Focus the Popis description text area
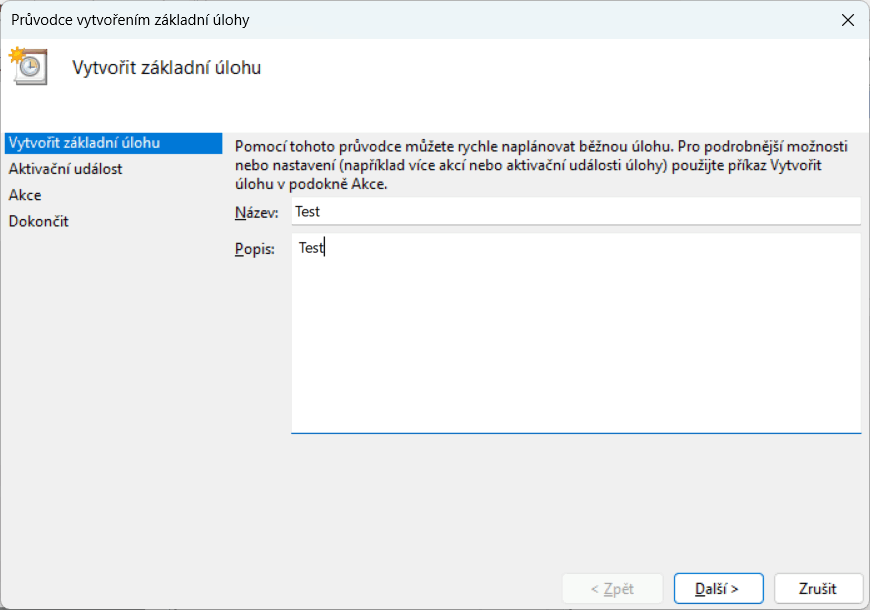870x610 pixels. (575, 333)
